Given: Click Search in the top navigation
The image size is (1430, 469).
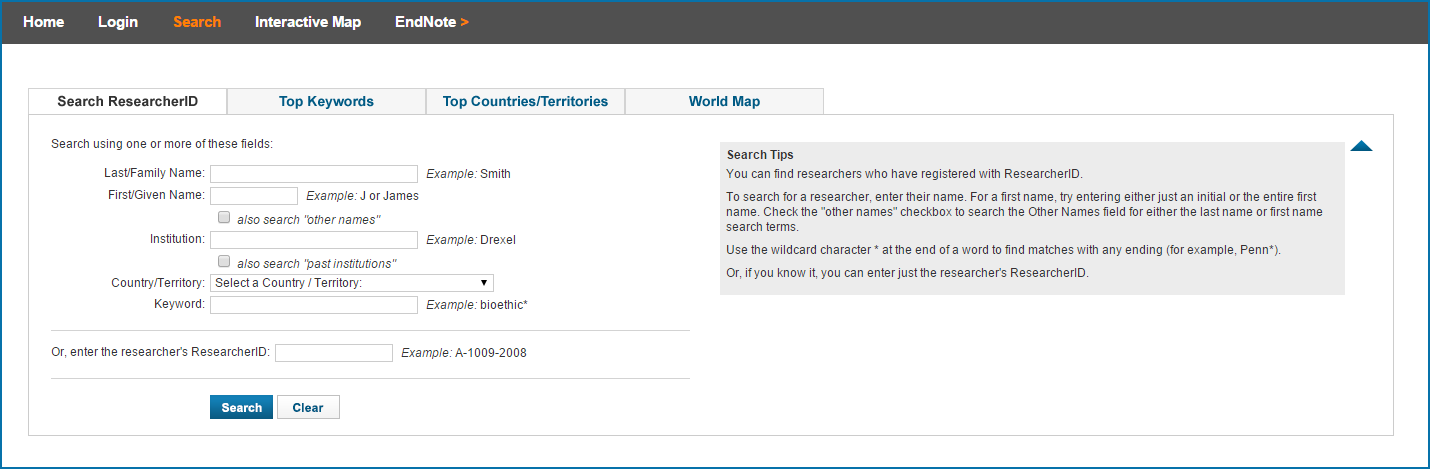Looking at the screenshot, I should tap(197, 22).
